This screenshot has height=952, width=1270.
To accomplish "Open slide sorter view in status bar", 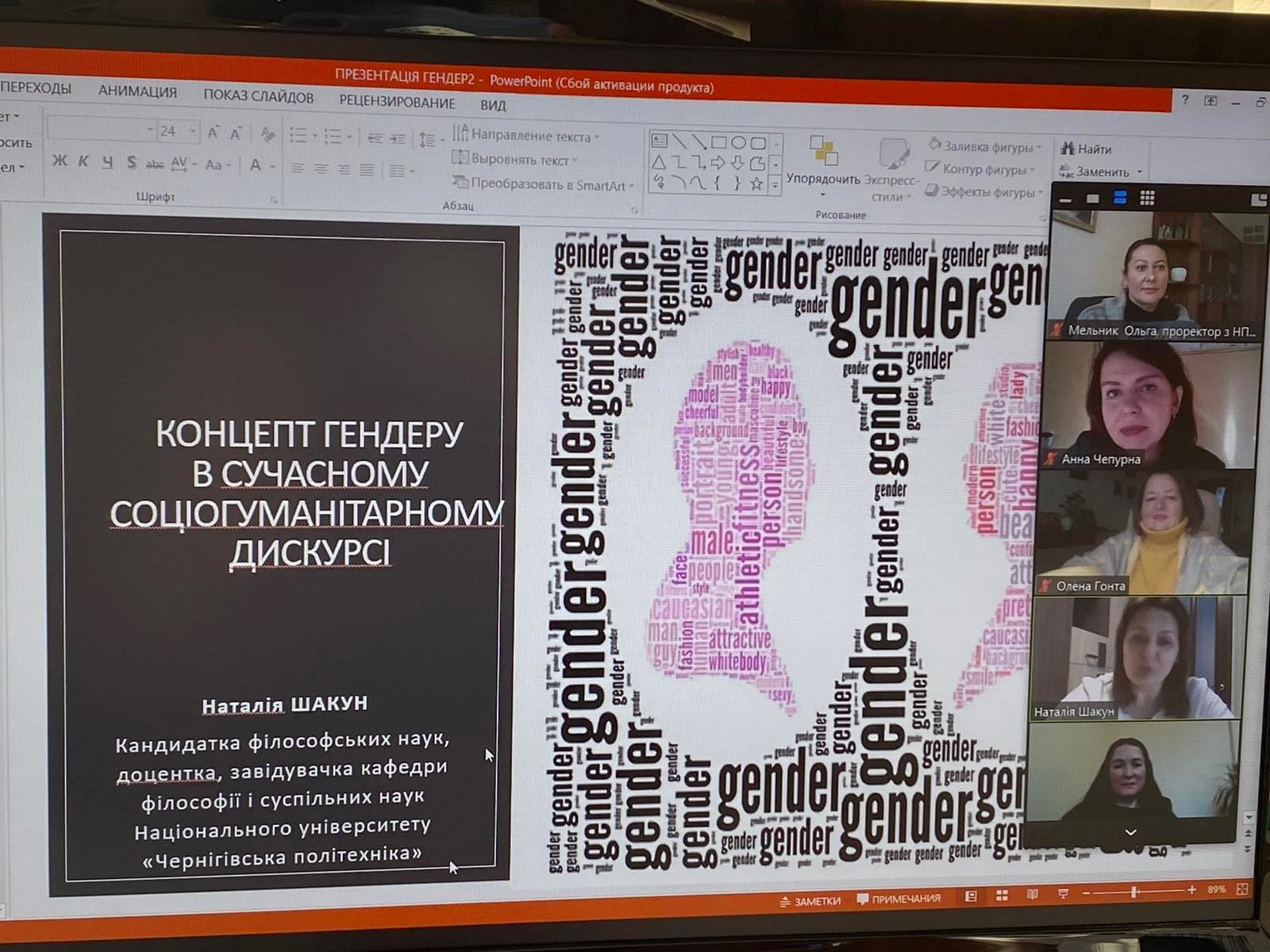I will coord(1002,896).
